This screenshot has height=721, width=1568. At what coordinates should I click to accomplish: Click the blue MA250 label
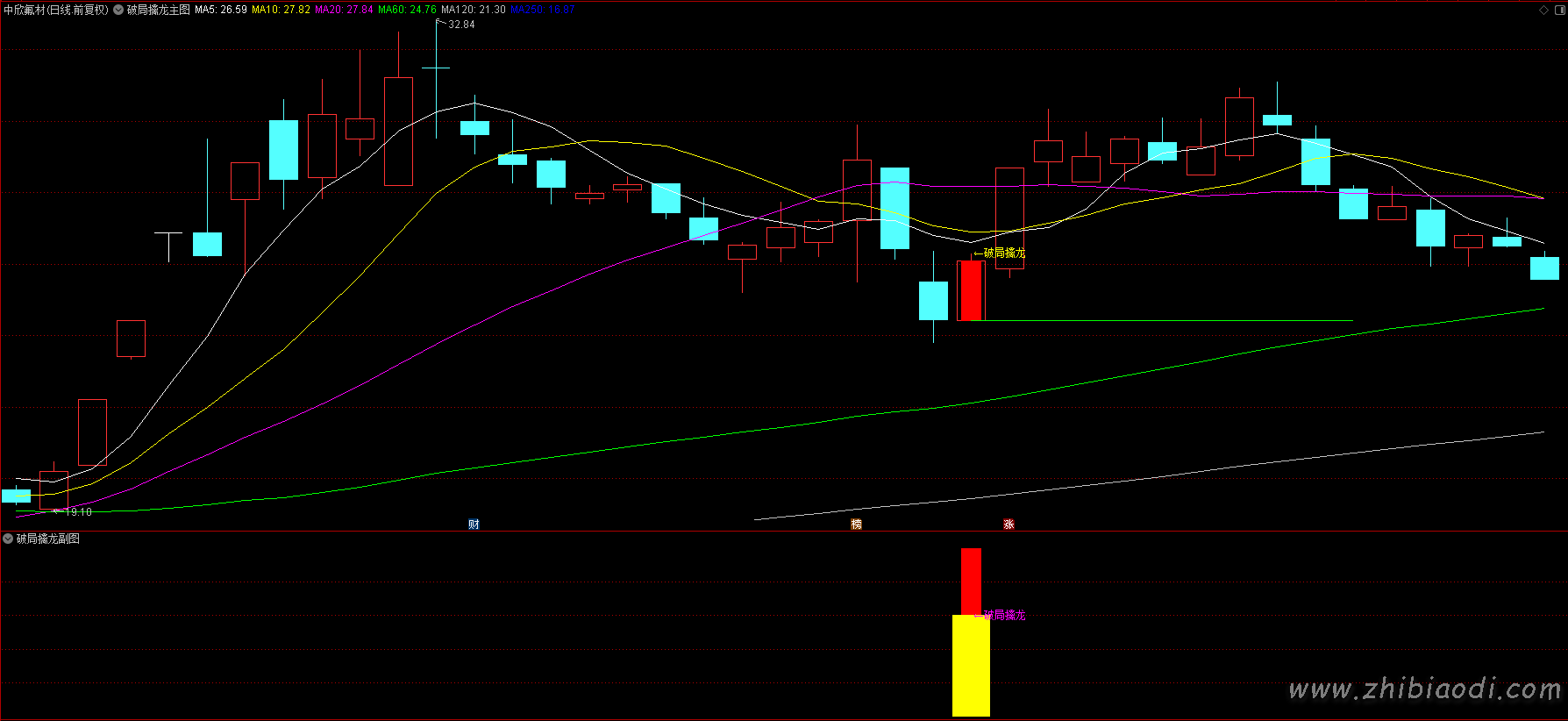tap(543, 10)
